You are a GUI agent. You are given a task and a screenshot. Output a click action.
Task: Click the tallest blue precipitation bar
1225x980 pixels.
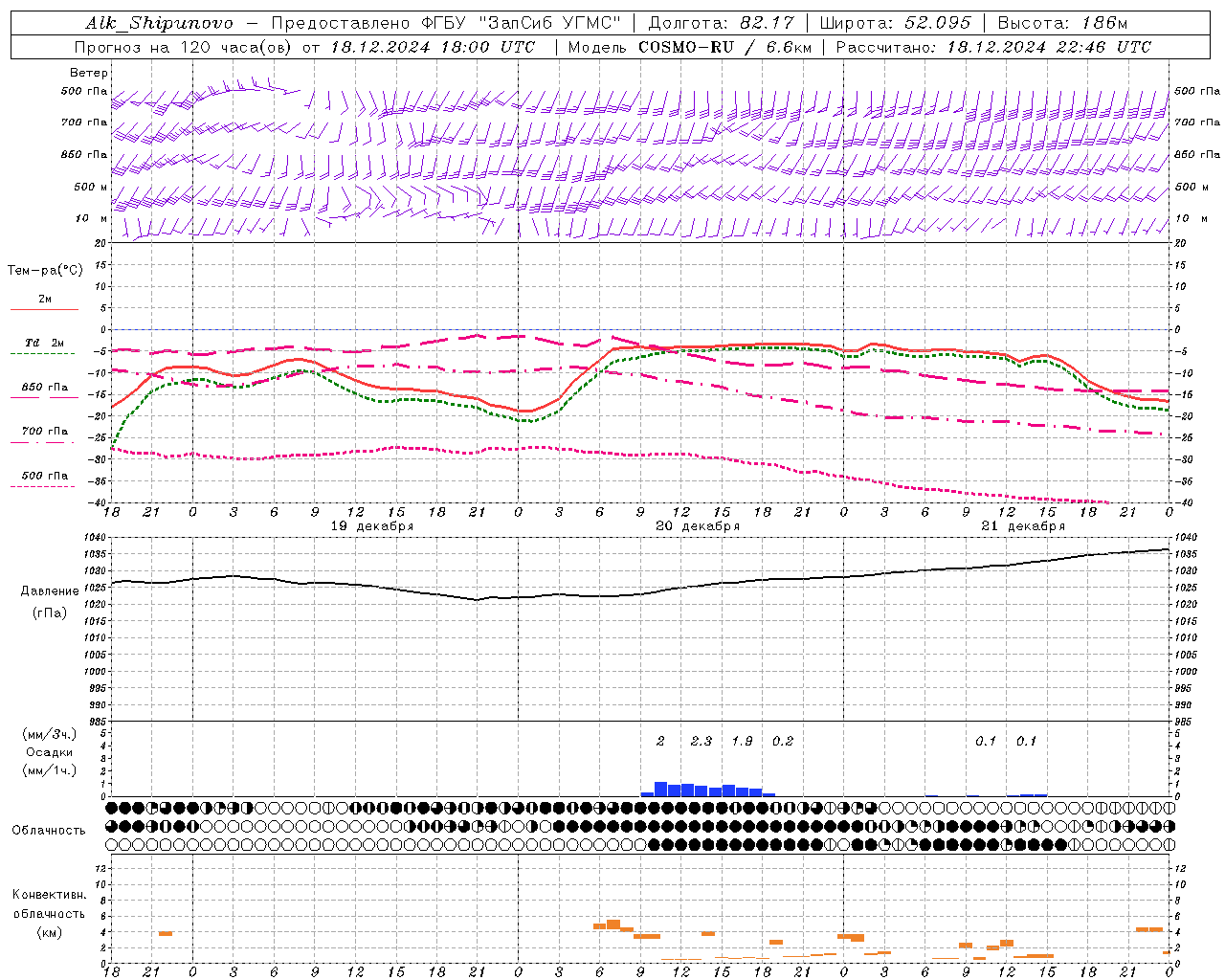[x=660, y=790]
